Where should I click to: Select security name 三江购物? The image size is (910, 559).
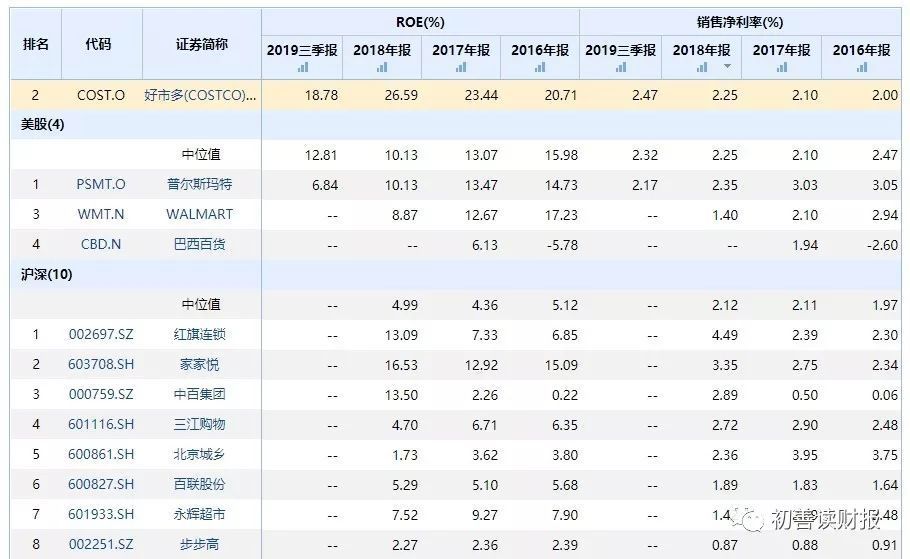200,424
